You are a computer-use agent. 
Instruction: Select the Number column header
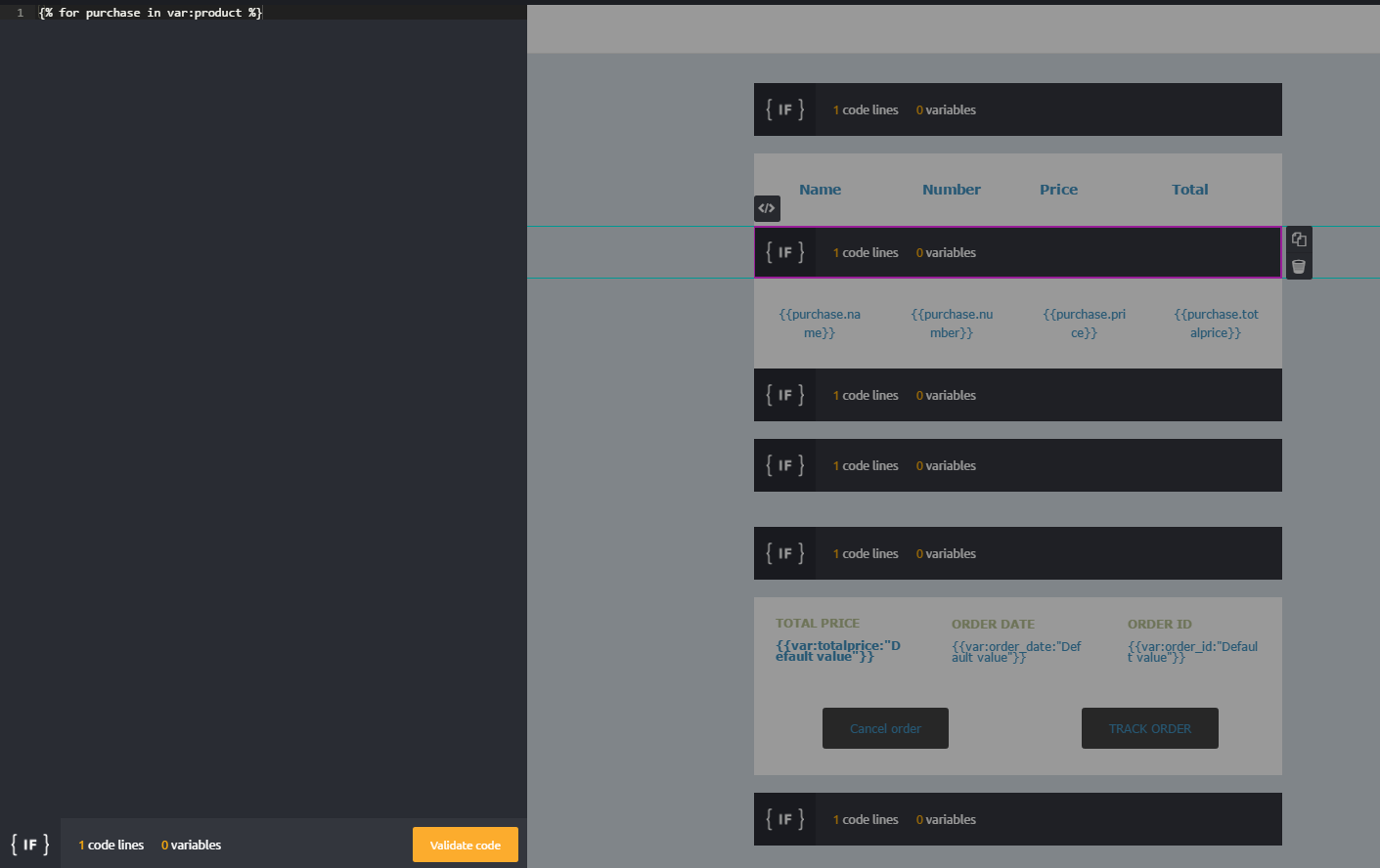[x=951, y=190]
